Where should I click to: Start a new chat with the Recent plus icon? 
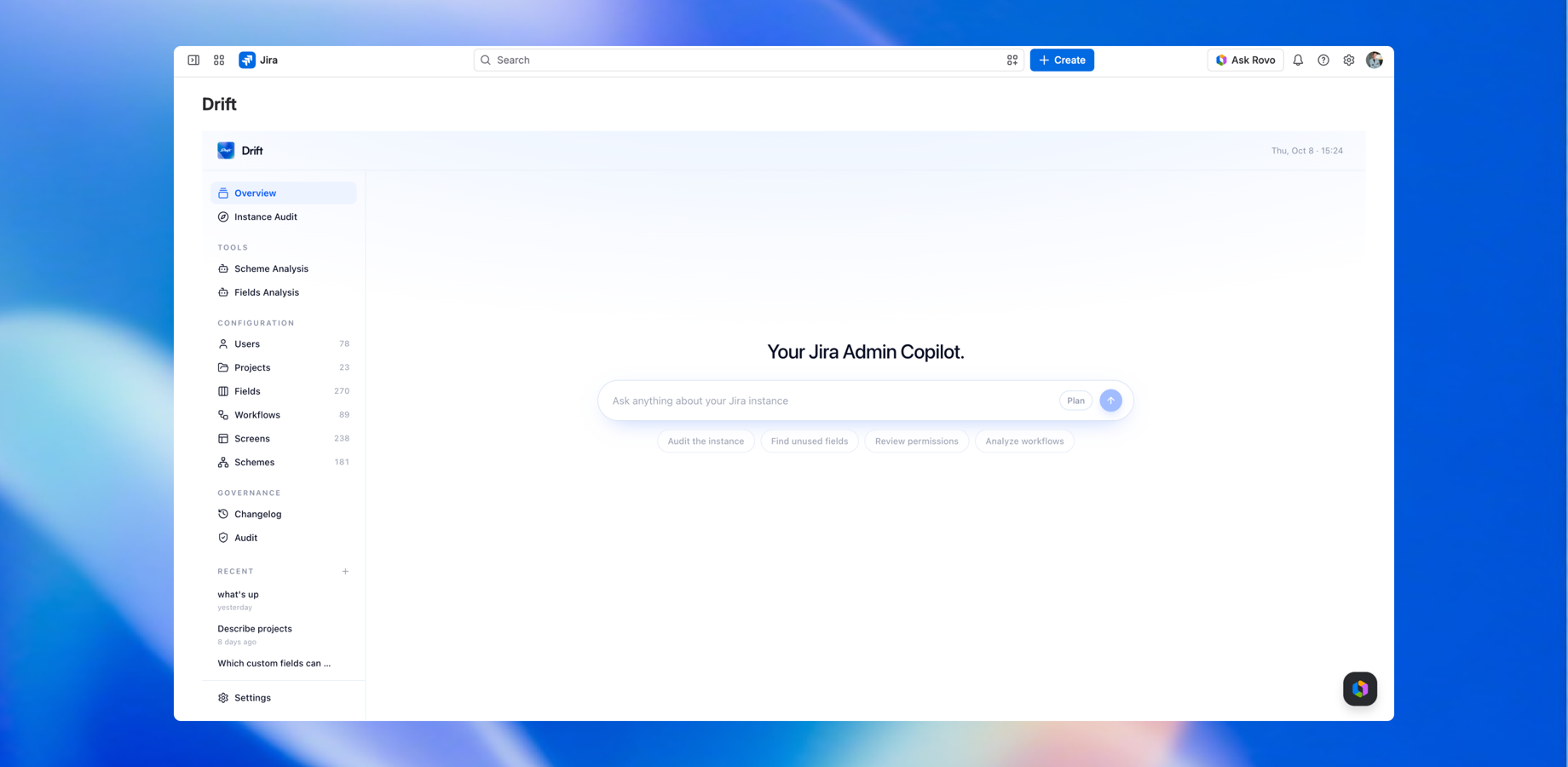[345, 572]
